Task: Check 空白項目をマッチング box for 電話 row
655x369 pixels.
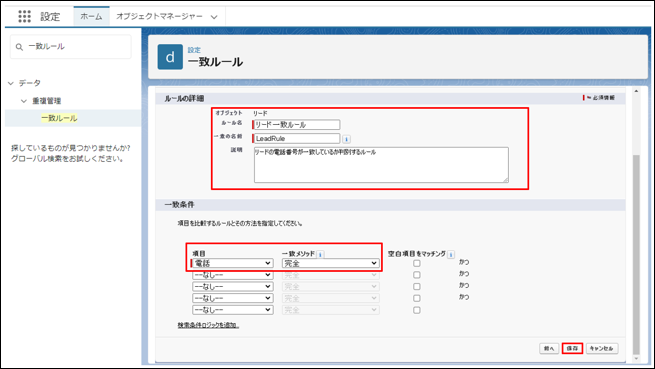Action: click(x=416, y=263)
